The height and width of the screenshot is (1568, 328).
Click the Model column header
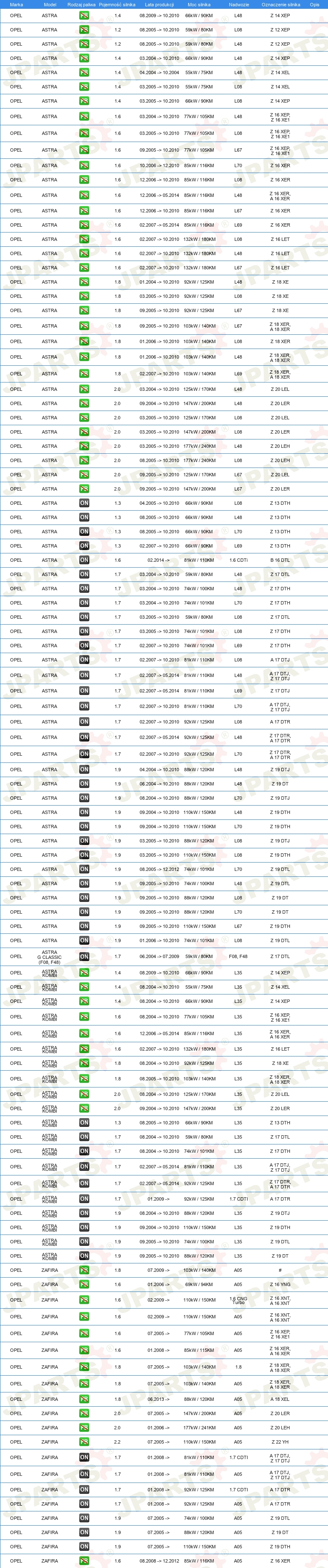[50, 4]
